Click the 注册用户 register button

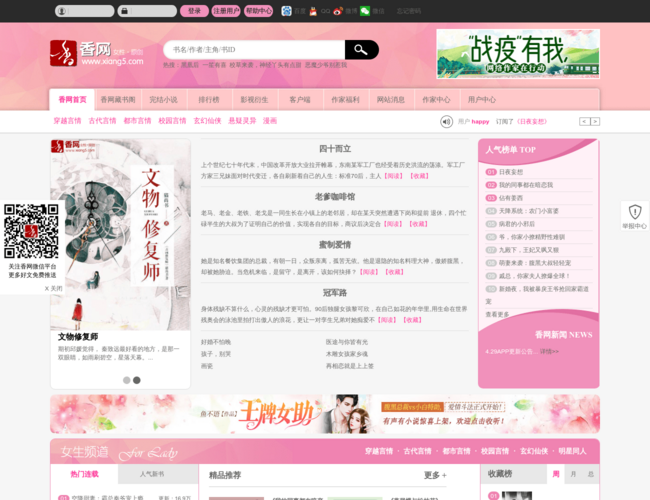(x=226, y=11)
